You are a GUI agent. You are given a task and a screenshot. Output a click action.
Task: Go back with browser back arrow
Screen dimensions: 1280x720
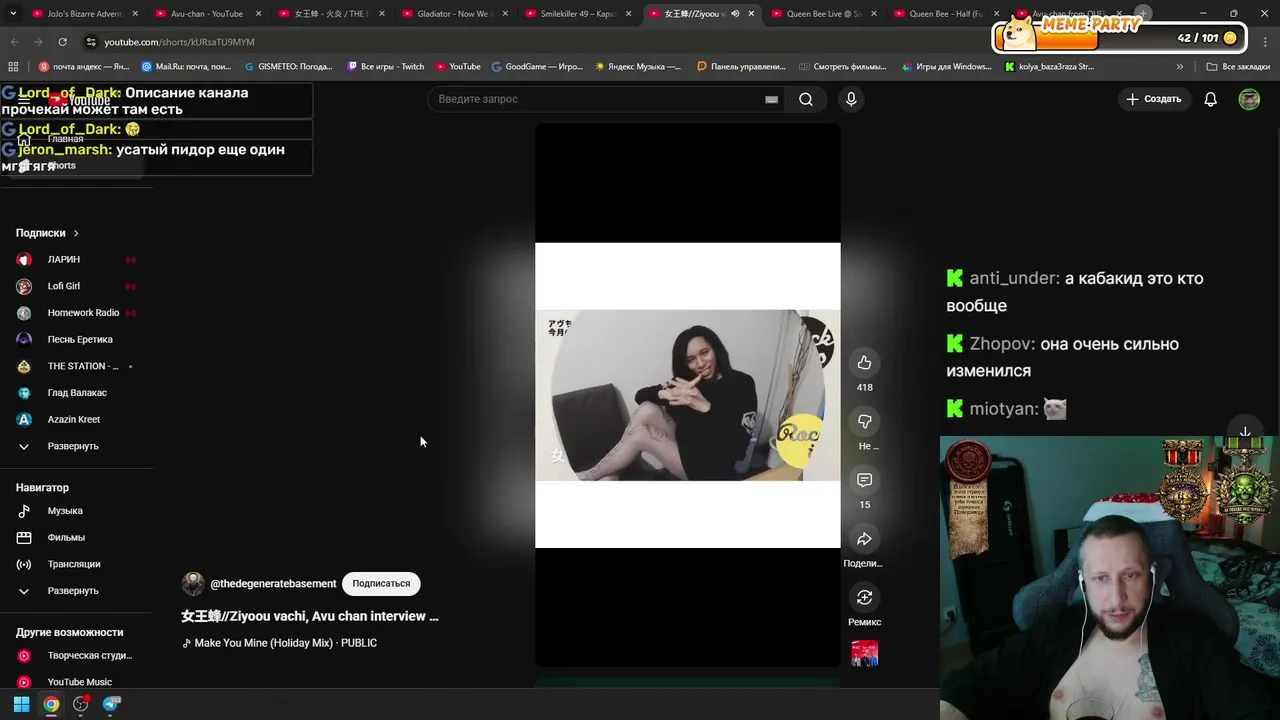coord(14,42)
